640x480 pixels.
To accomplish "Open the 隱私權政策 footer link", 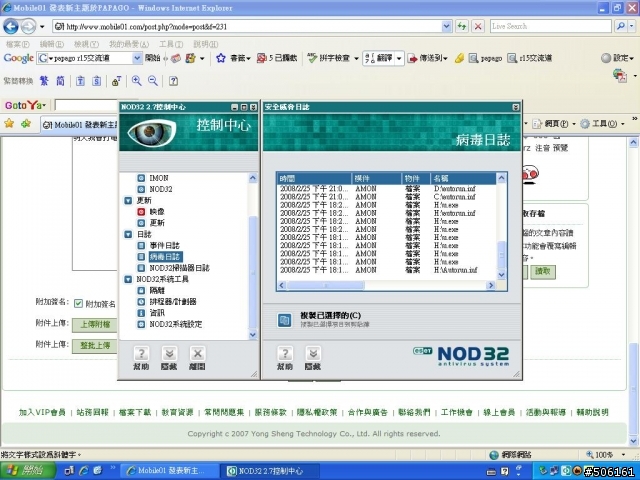I will [x=317, y=412].
